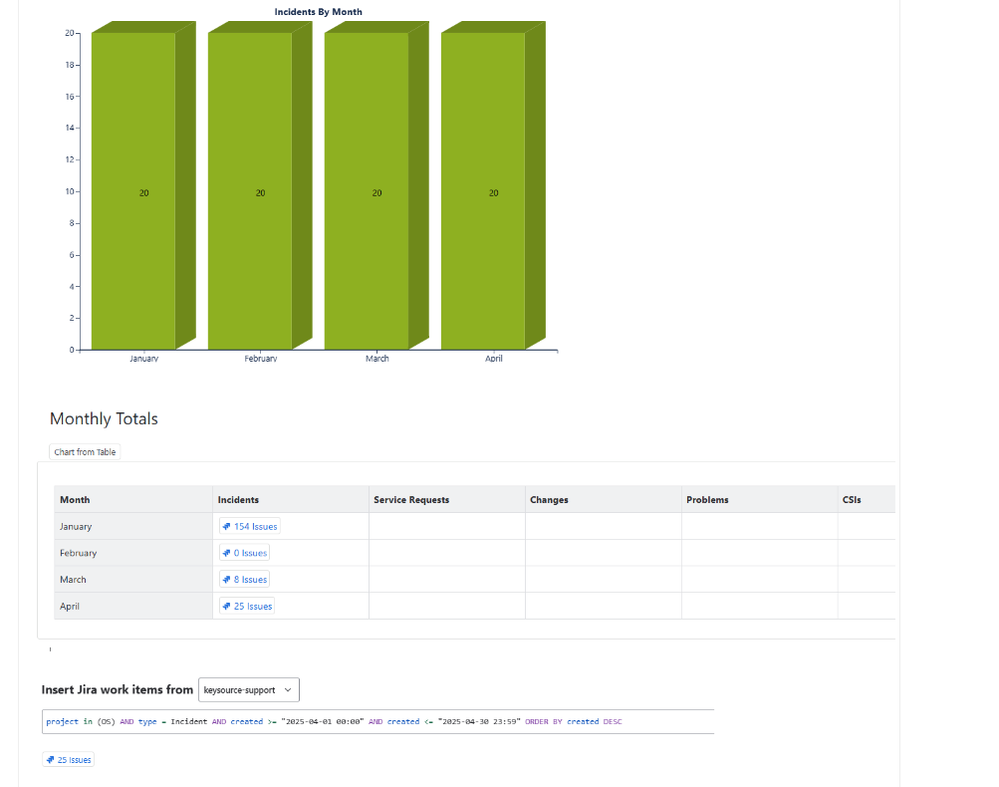Viewport: 999px width, 787px height.
Task: Click the February axis label under chart
Action: click(261, 358)
